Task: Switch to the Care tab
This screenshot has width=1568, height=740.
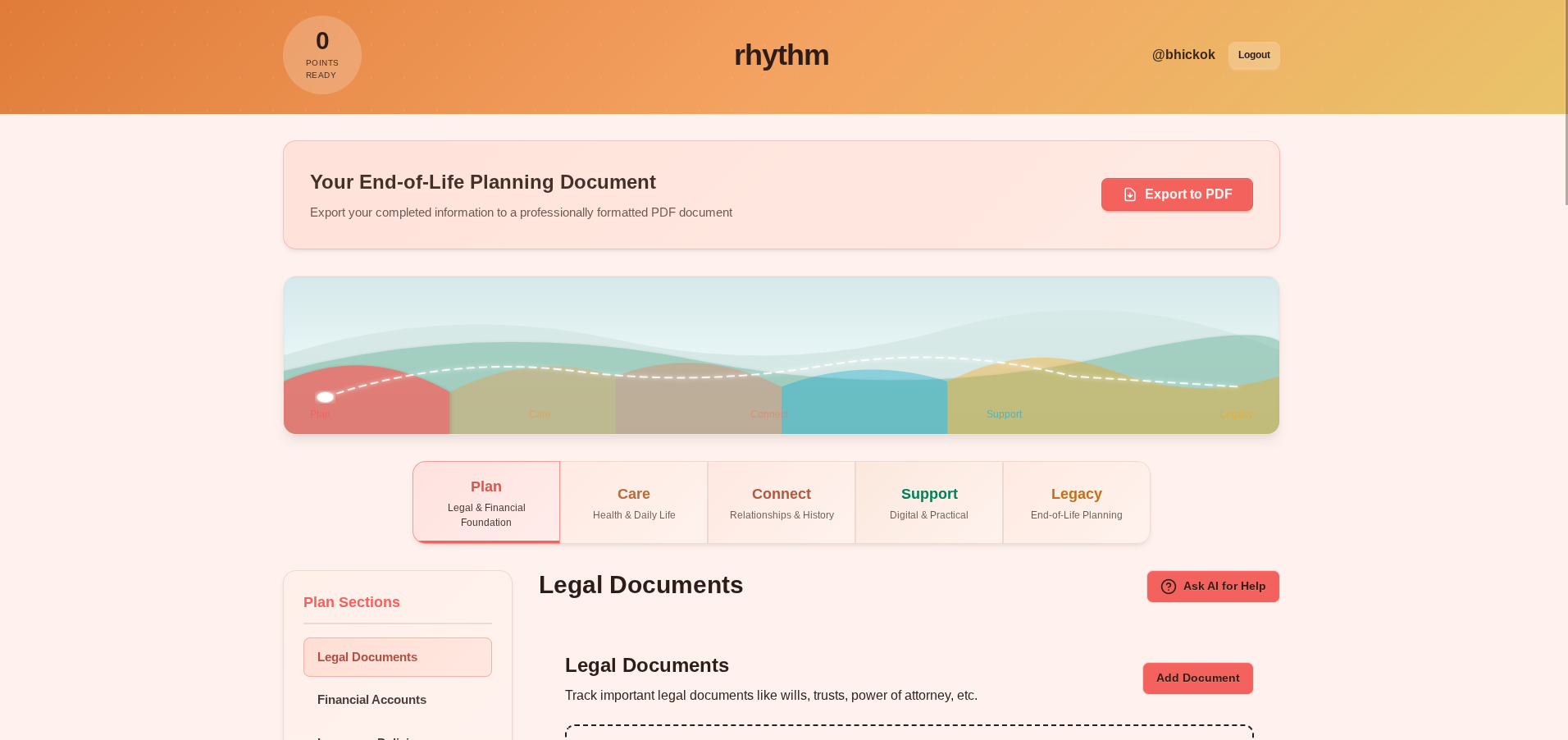Action: [x=633, y=501]
